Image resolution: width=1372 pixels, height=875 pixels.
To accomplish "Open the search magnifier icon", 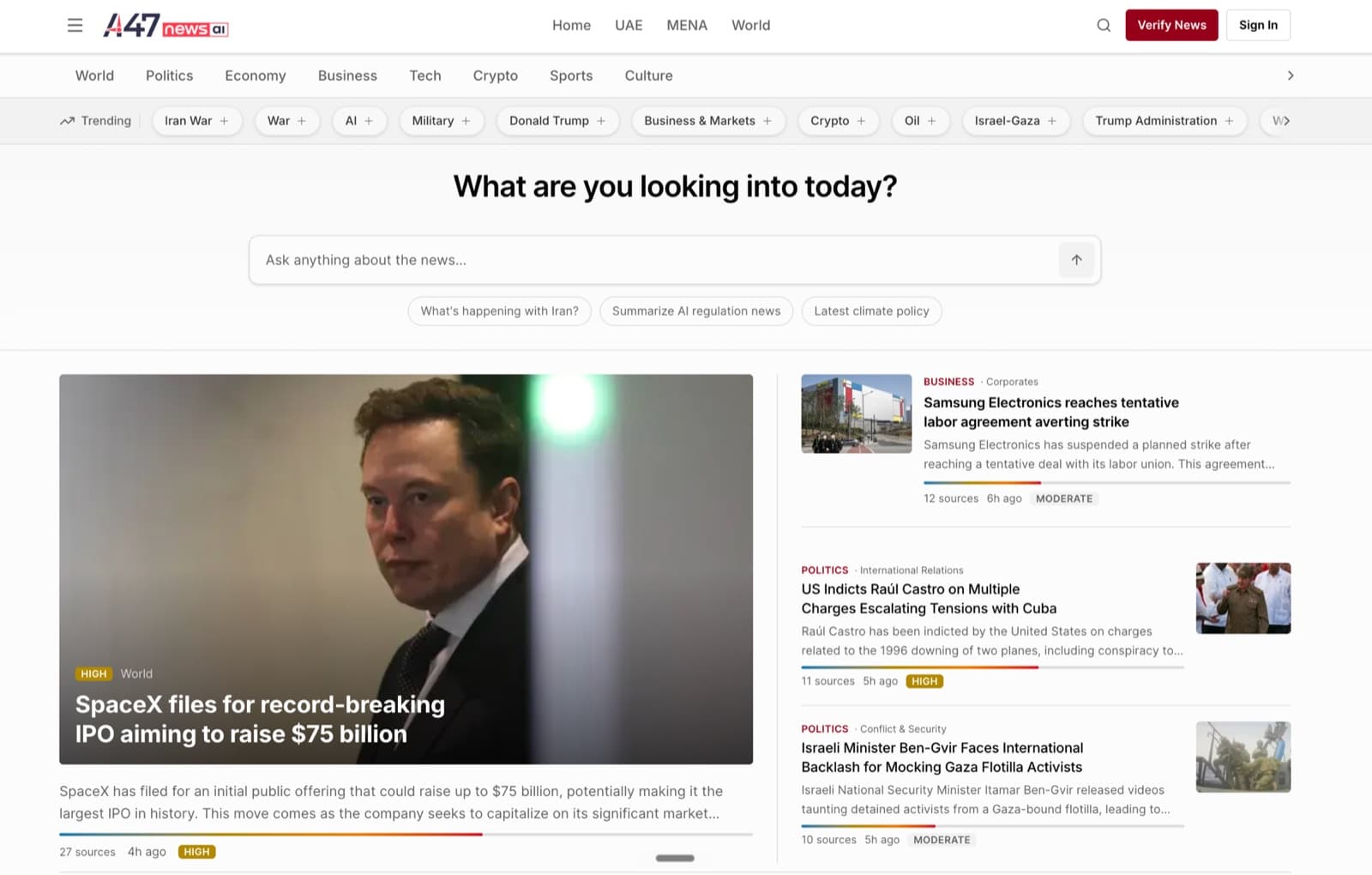I will click(x=1104, y=25).
